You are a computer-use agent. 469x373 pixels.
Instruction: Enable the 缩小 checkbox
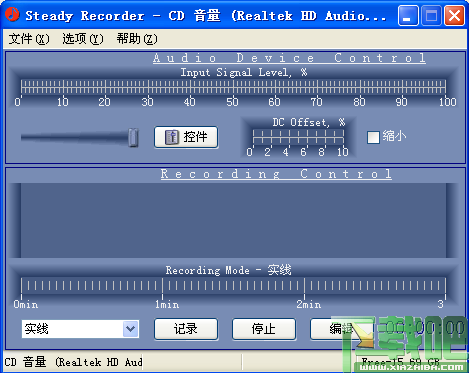tap(373, 137)
